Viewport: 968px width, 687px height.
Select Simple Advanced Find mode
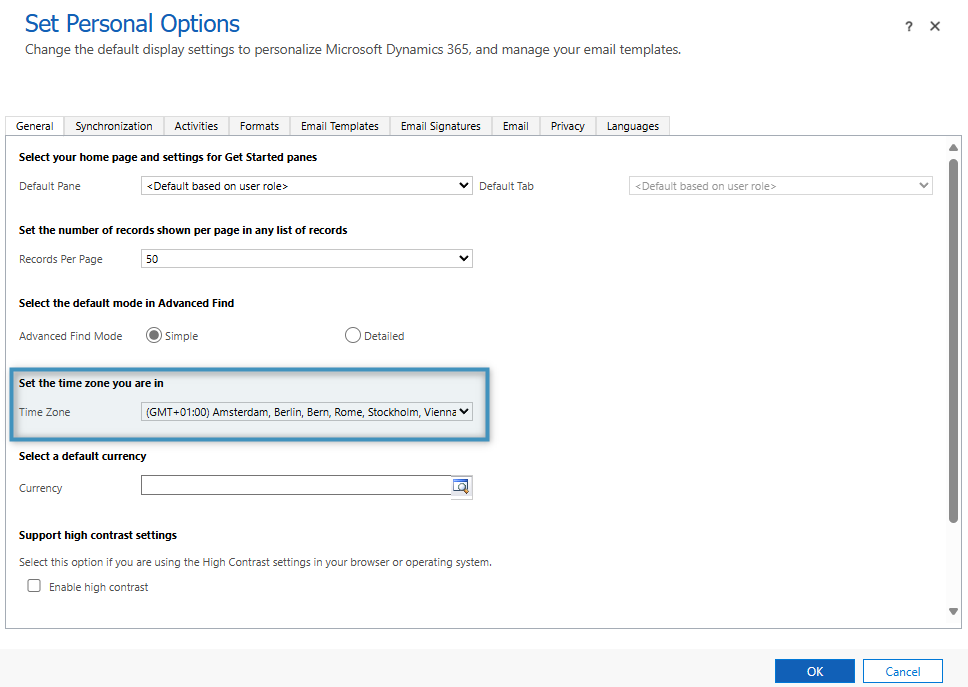[x=154, y=336]
